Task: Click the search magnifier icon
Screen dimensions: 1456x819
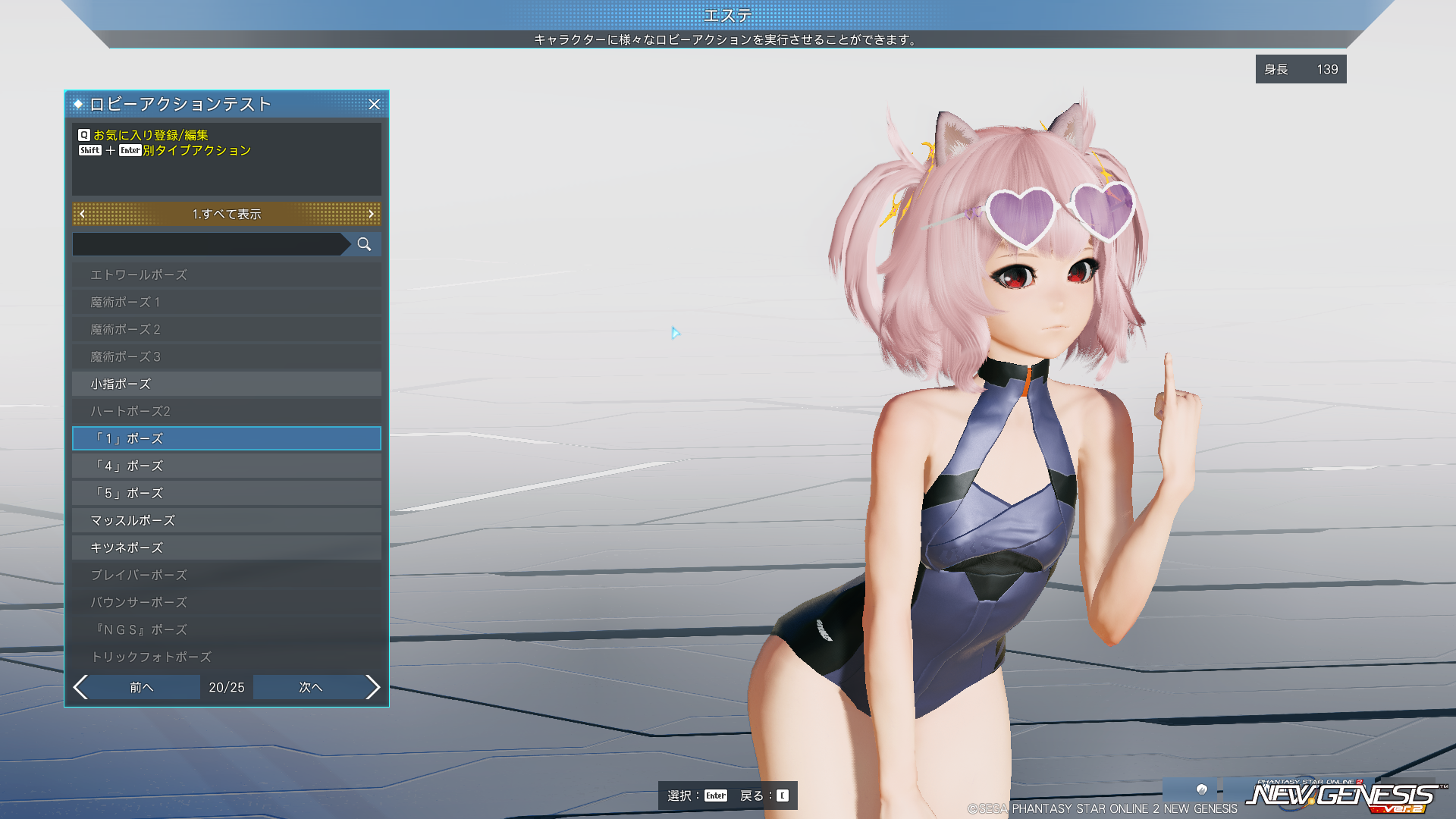Action: click(365, 244)
